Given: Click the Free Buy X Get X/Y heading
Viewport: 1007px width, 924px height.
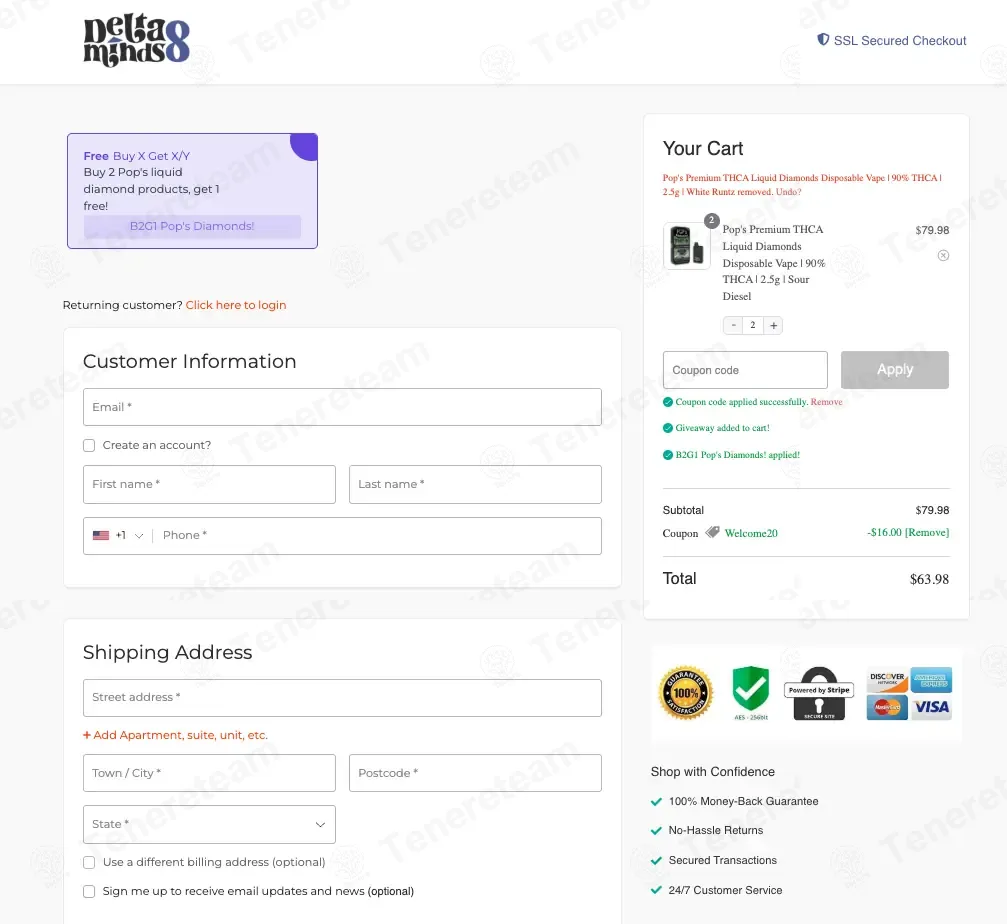Looking at the screenshot, I should [137, 156].
